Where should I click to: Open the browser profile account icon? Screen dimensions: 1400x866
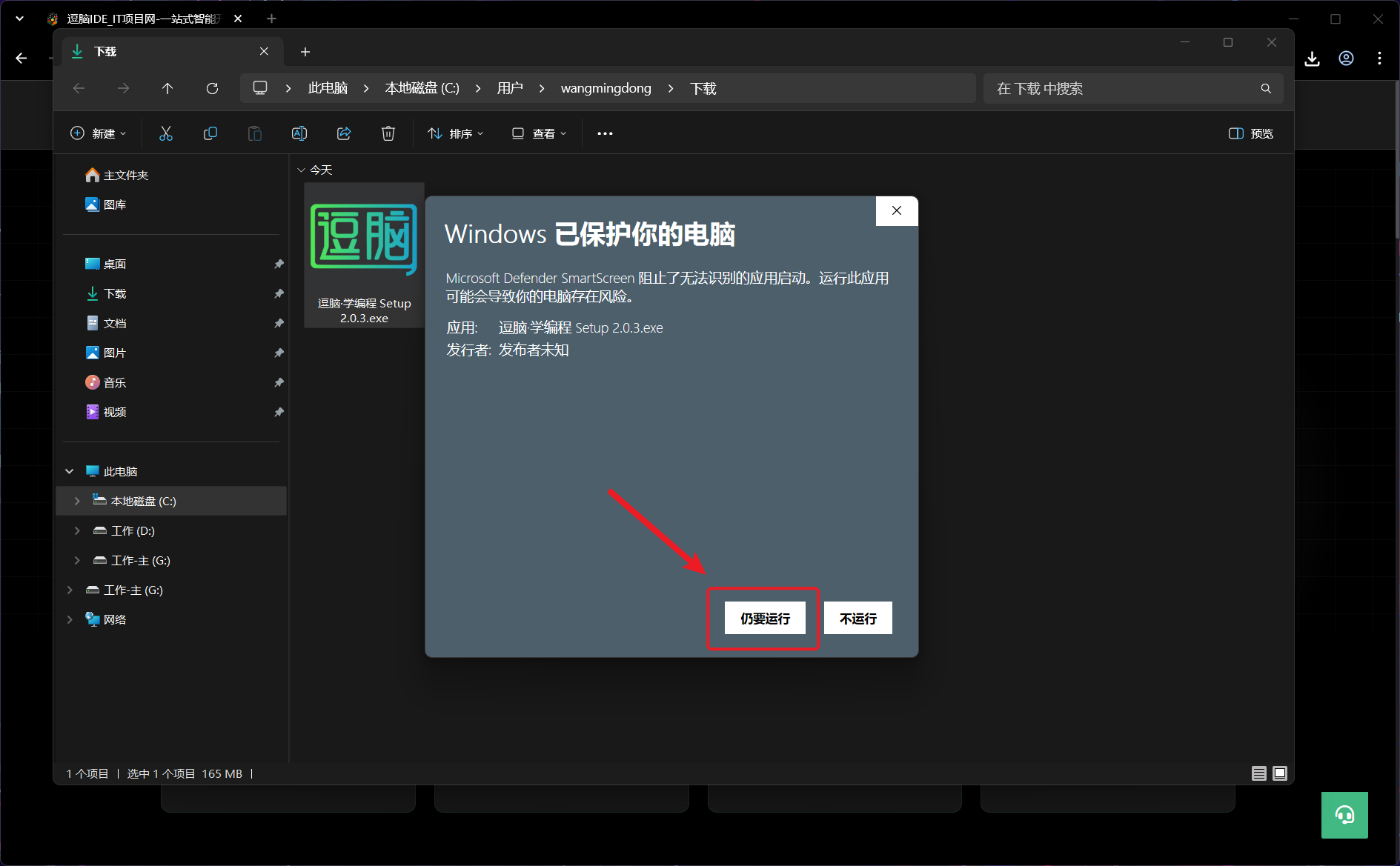click(1346, 59)
